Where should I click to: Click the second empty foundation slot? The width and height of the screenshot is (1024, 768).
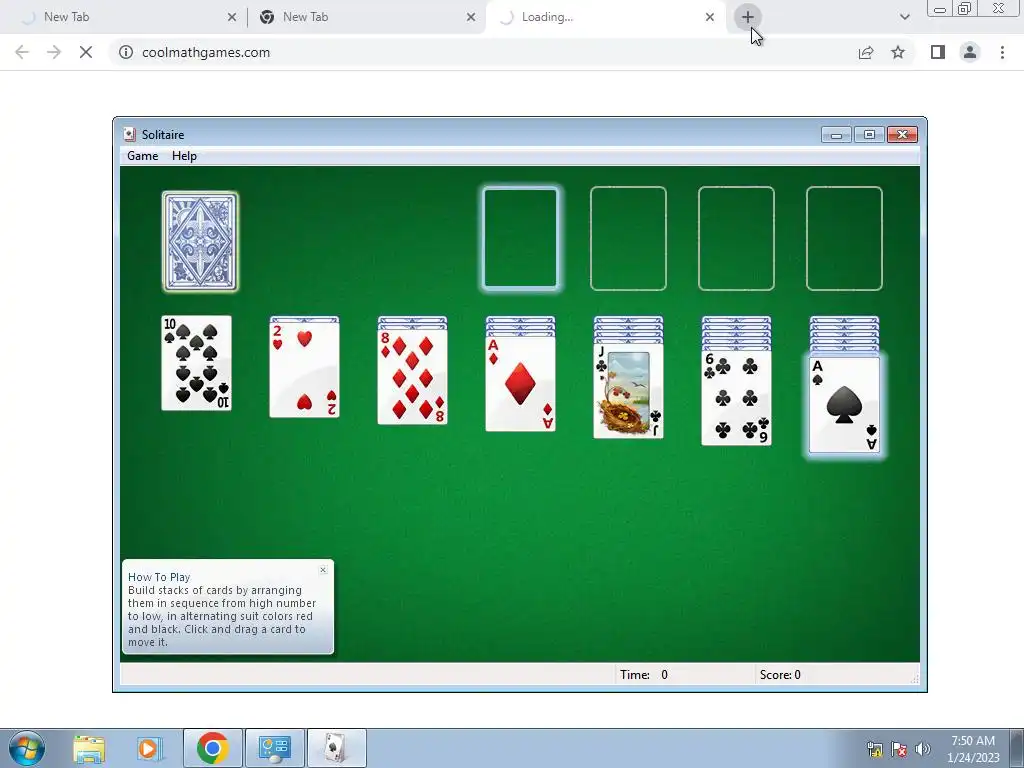click(x=628, y=238)
